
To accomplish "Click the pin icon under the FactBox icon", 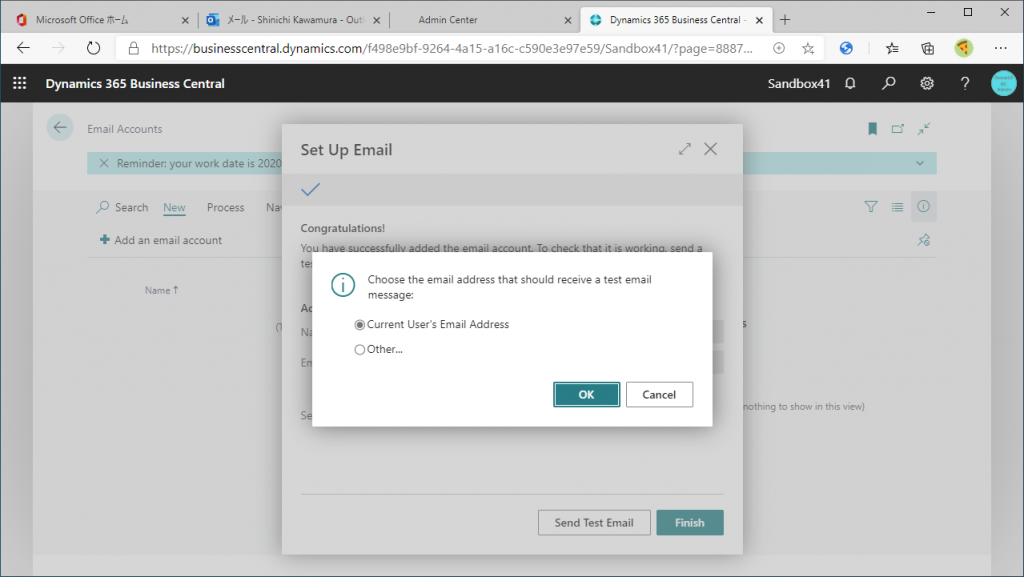I will click(x=923, y=240).
